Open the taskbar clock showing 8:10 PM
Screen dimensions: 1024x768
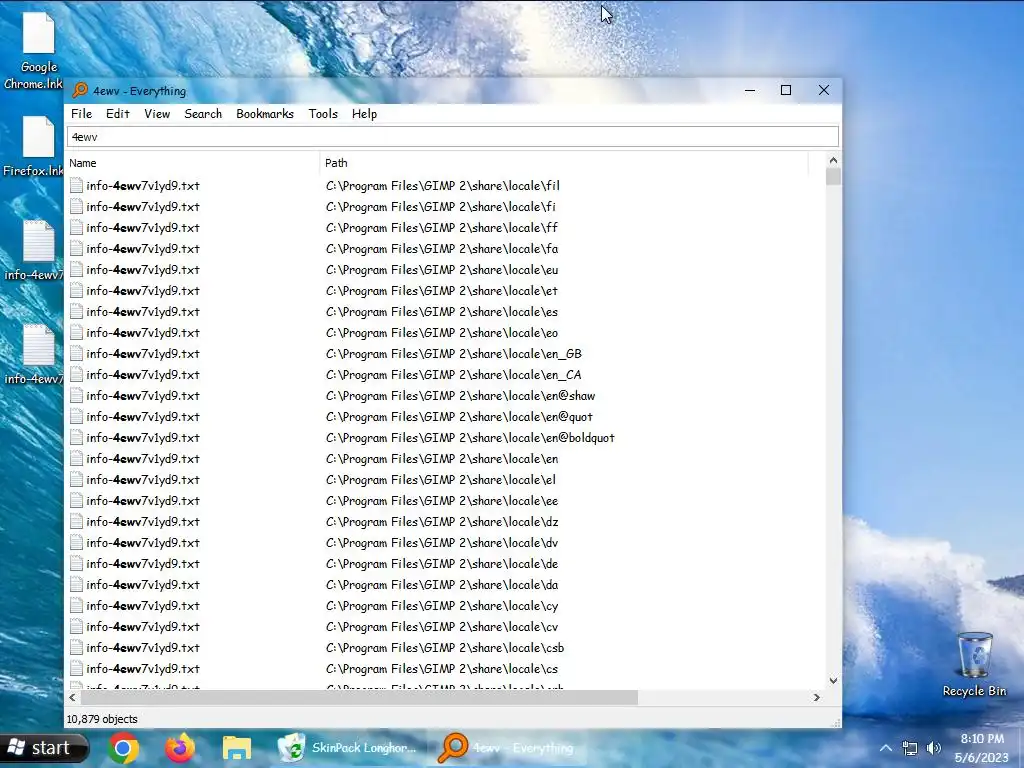point(982,748)
